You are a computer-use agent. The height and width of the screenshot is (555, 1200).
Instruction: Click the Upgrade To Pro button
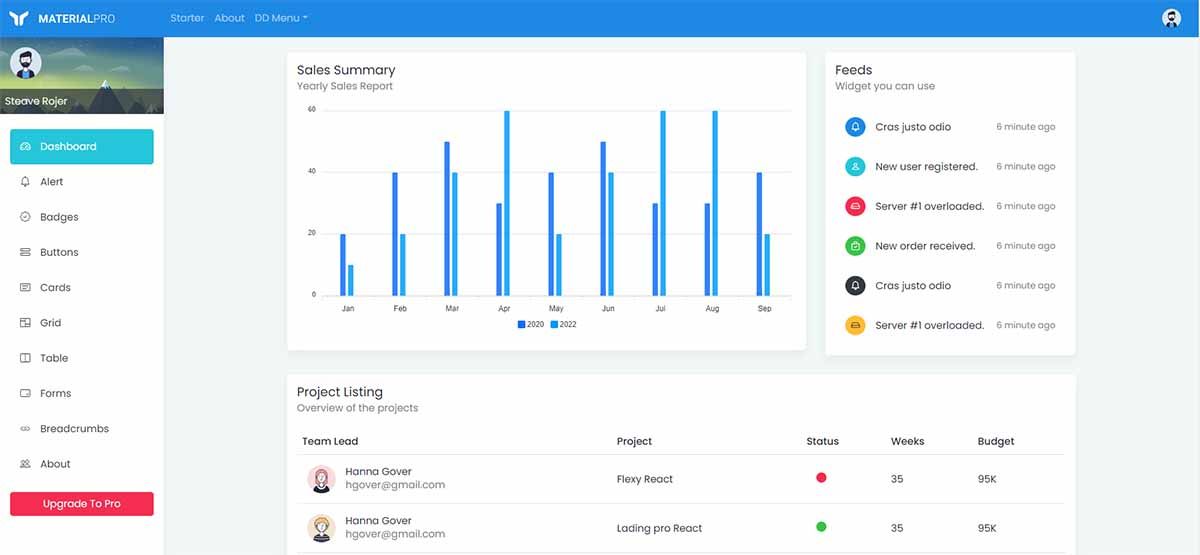click(82, 504)
